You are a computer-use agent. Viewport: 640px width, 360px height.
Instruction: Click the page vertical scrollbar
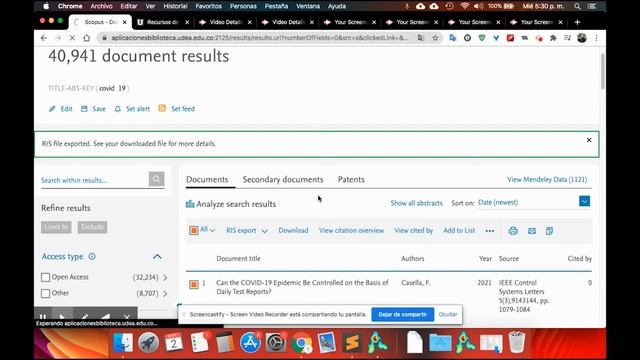coord(602,71)
